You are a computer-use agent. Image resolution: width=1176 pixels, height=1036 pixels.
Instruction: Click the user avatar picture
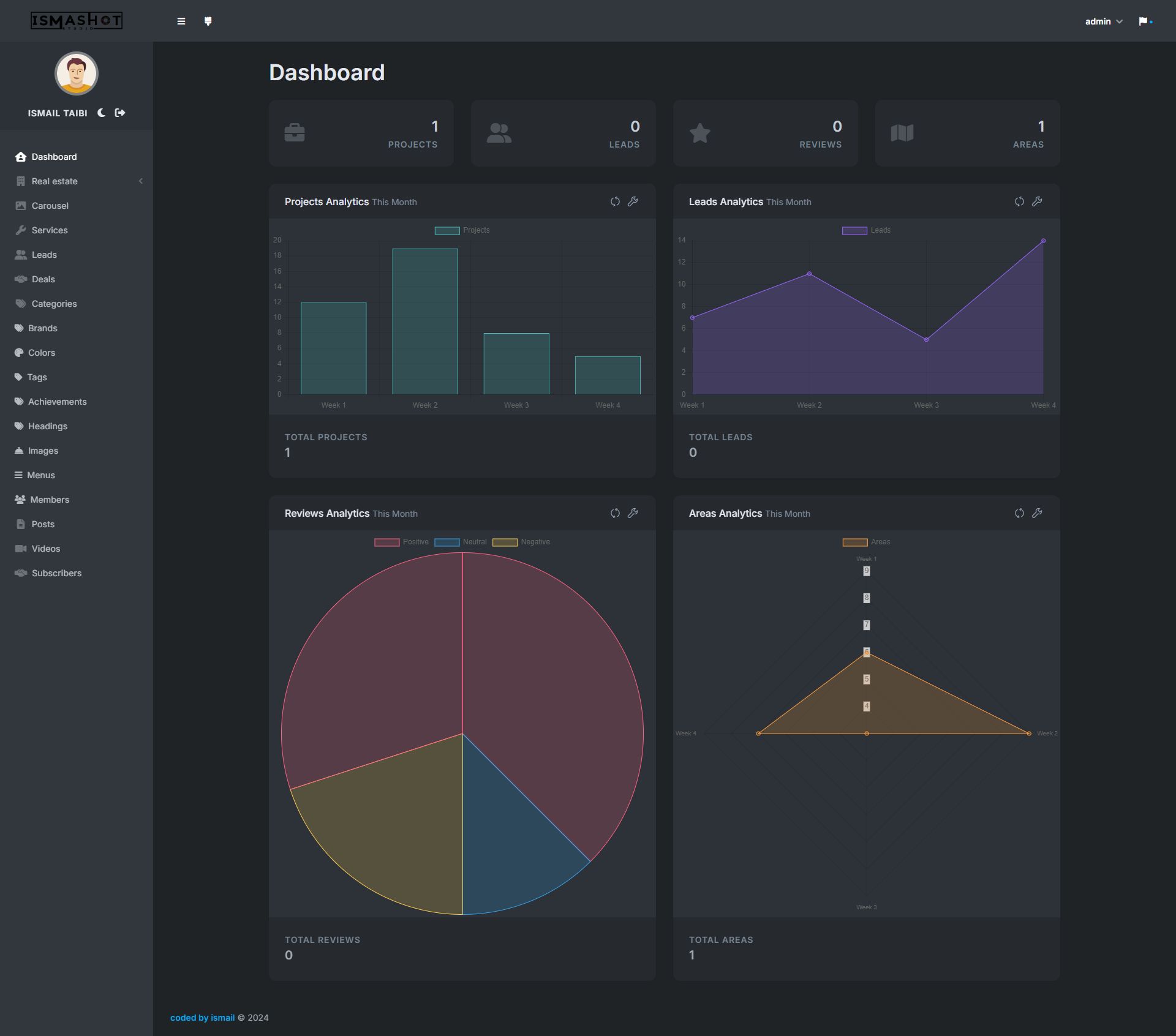point(77,73)
